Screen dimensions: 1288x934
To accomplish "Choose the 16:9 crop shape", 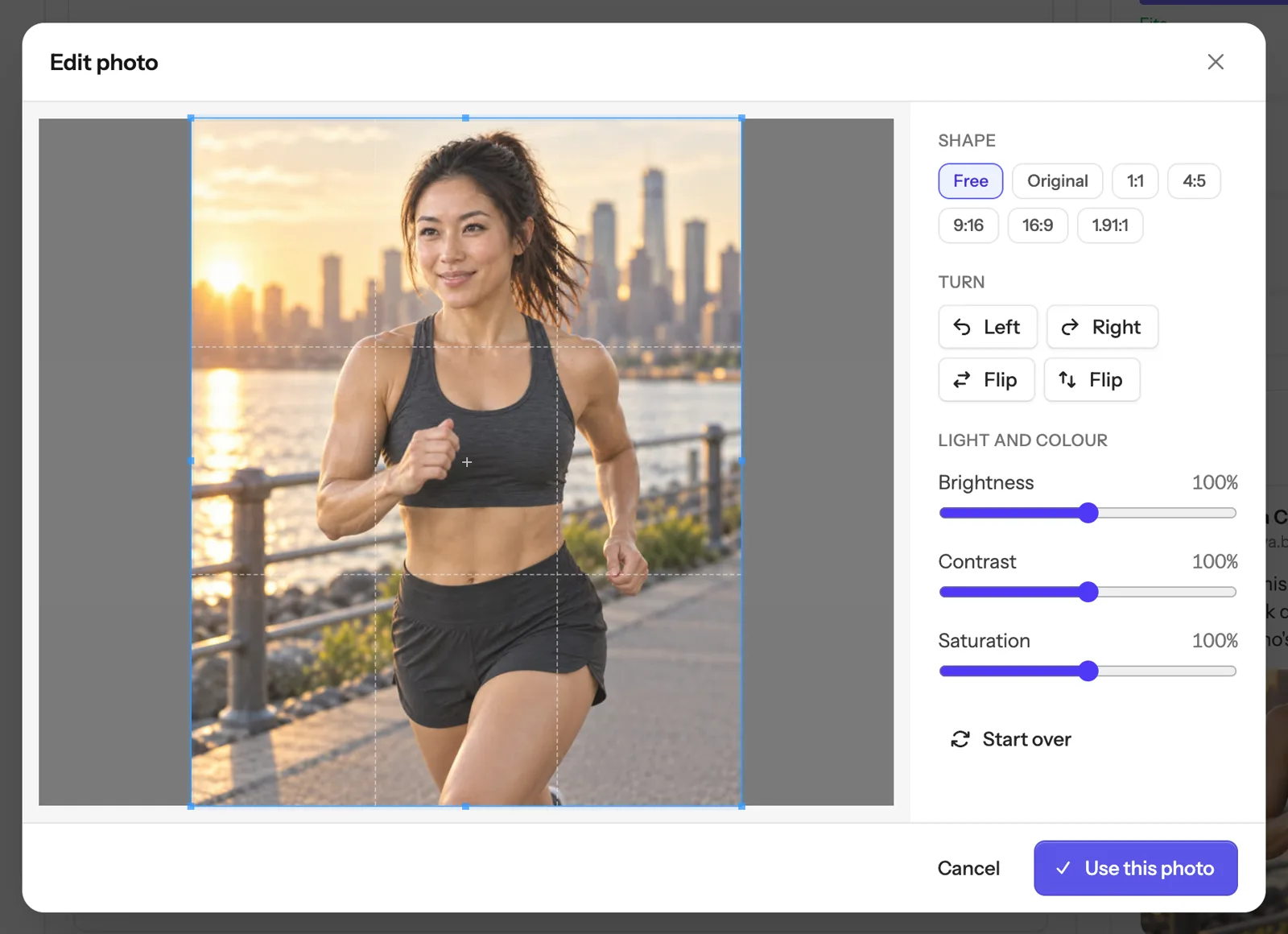I will pos(1038,225).
